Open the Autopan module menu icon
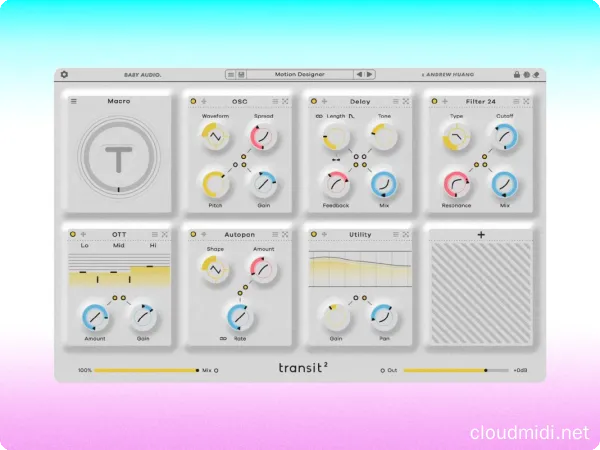The image size is (600, 450). coord(275,234)
